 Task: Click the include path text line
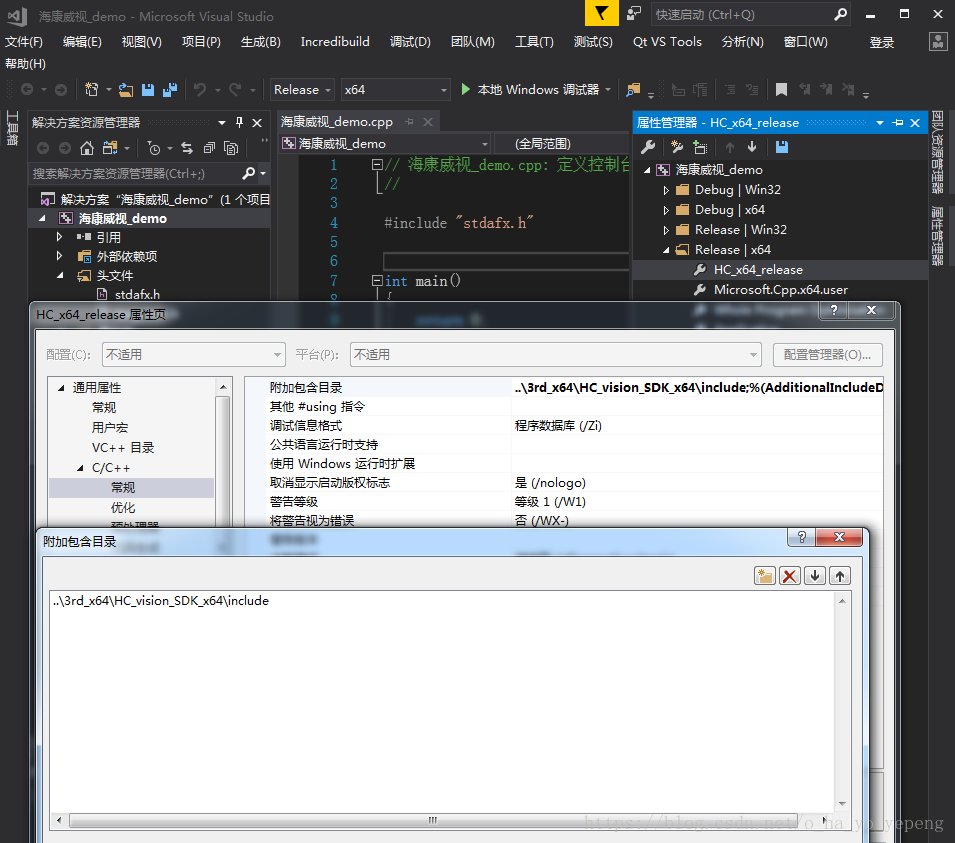[161, 601]
